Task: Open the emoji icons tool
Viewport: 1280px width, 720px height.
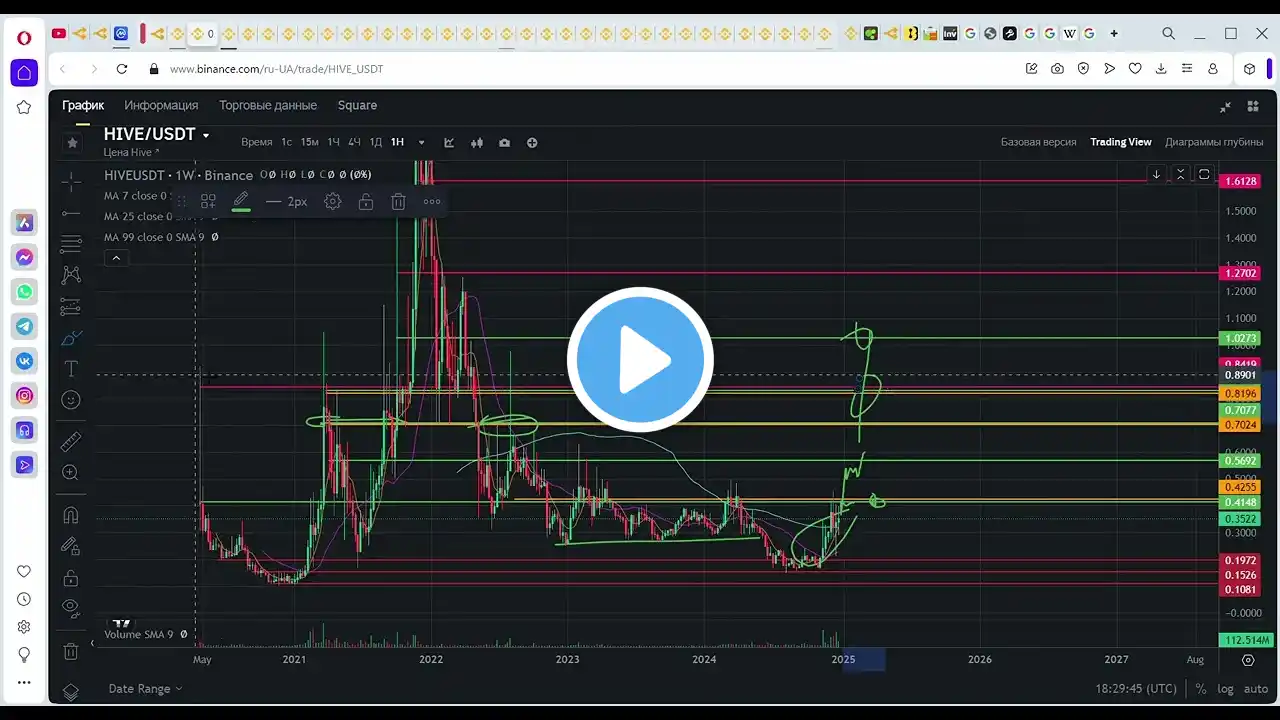Action: [71, 400]
